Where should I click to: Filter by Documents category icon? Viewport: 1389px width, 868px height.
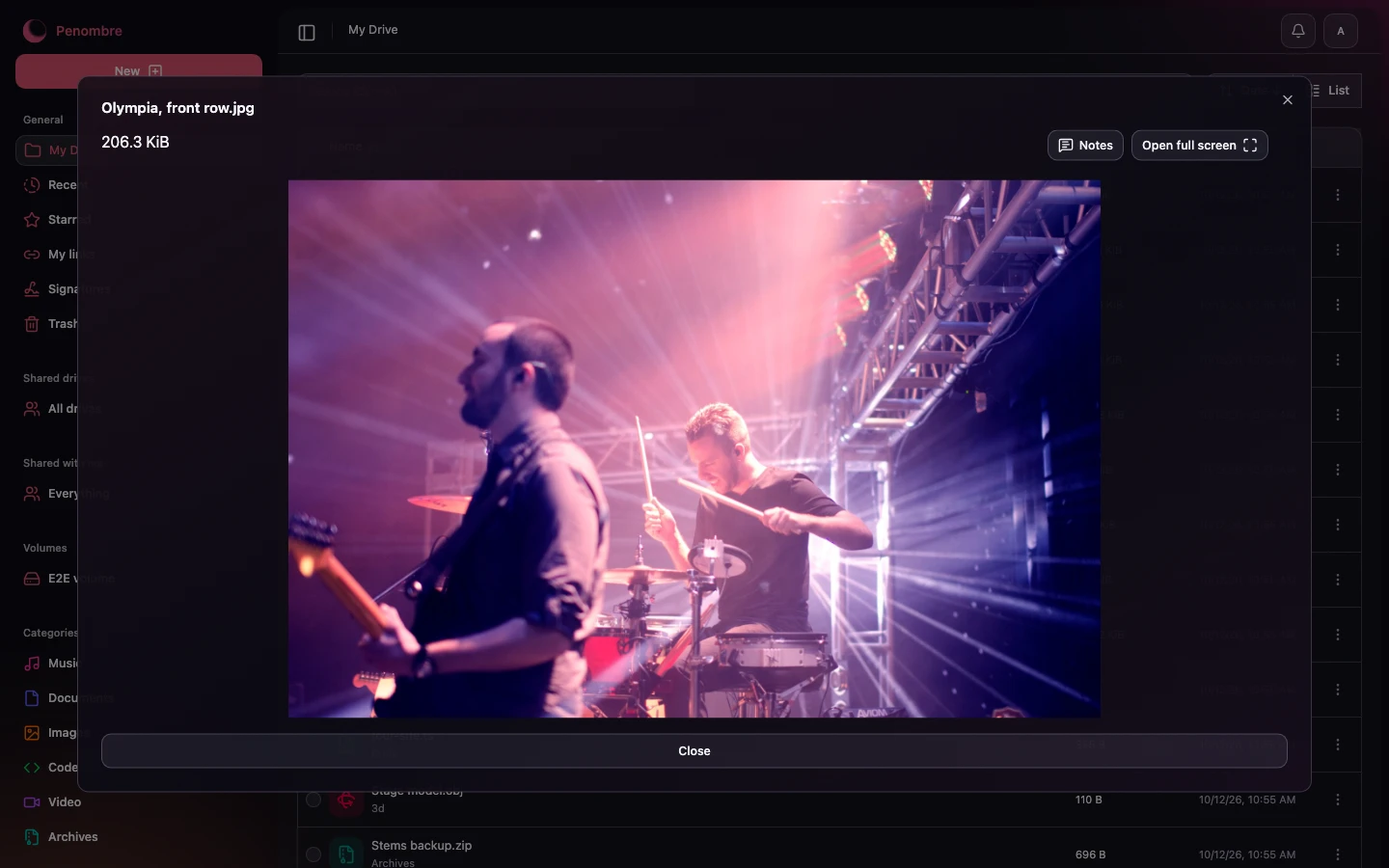(32, 698)
